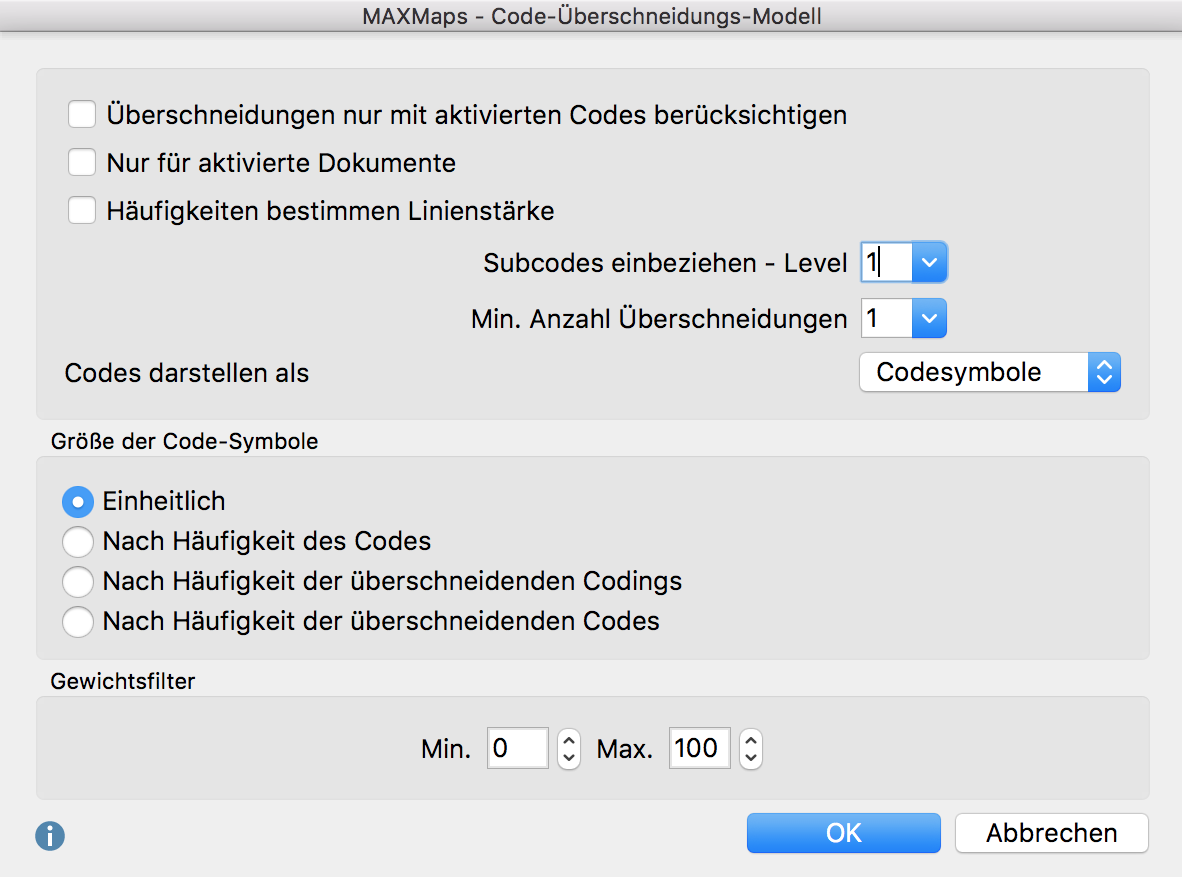Click the 'Subcodes einbeziehen - Level' label
Viewport: 1182px width, 877px height.
666,263
